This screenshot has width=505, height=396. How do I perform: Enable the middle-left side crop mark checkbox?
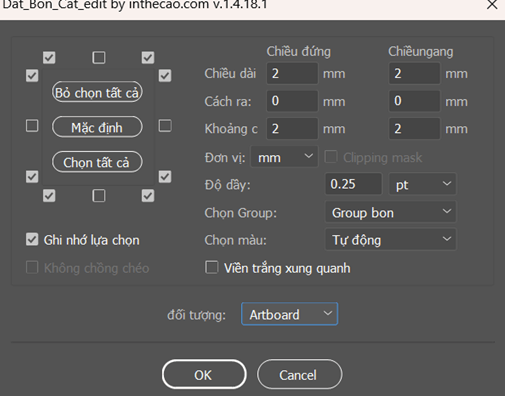[x=32, y=126]
